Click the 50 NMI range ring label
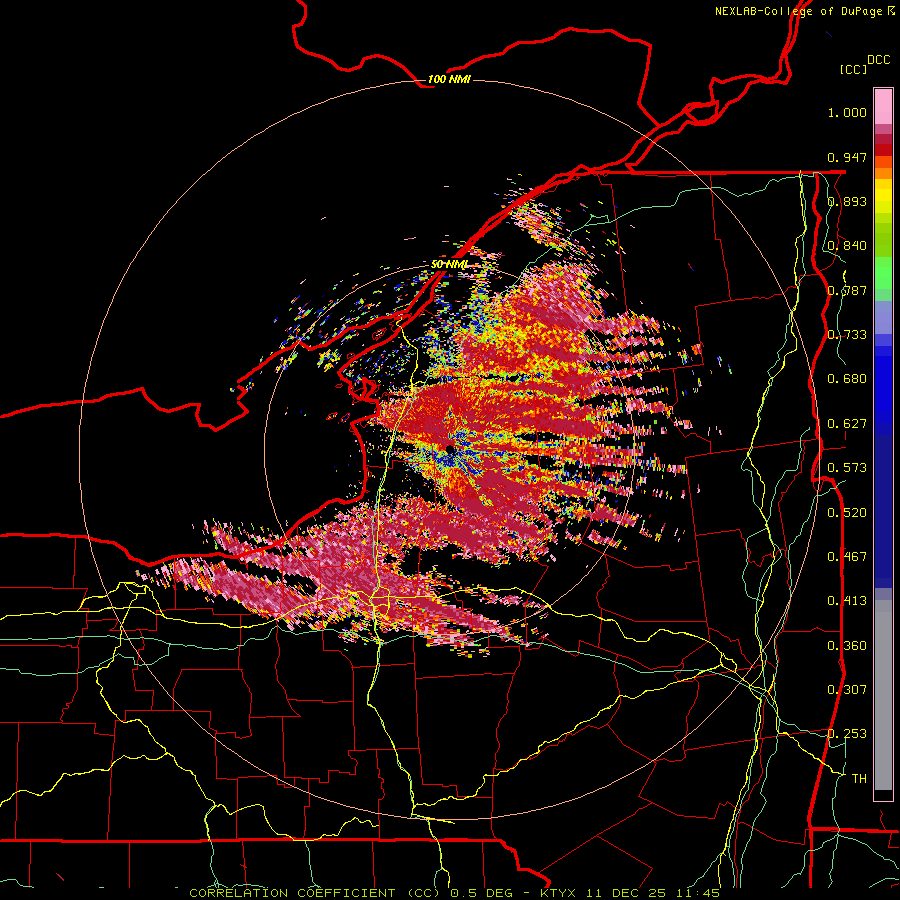The image size is (900, 900). tap(449, 264)
